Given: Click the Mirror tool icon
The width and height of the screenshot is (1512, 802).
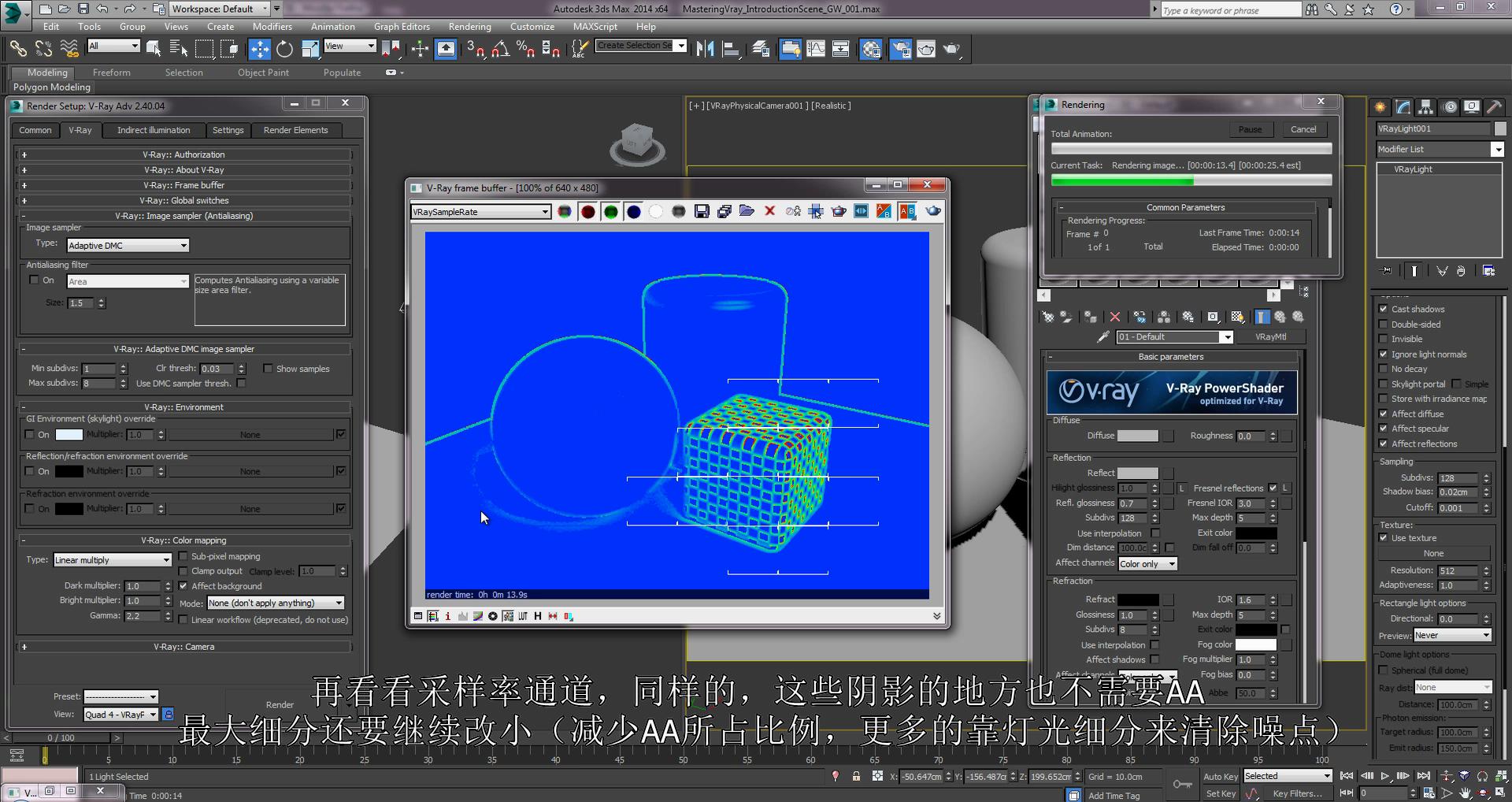Looking at the screenshot, I should [x=705, y=49].
